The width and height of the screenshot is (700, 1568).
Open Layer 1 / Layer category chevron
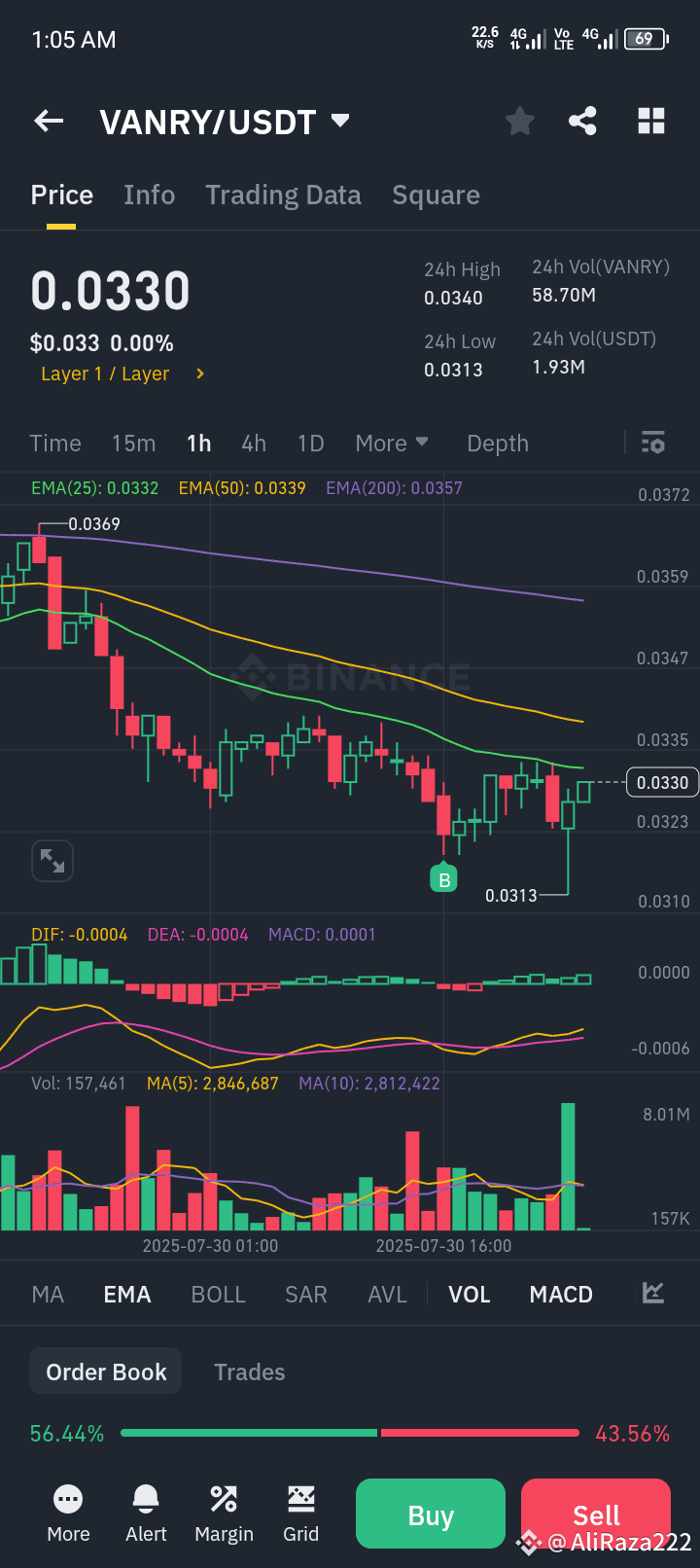pos(200,374)
